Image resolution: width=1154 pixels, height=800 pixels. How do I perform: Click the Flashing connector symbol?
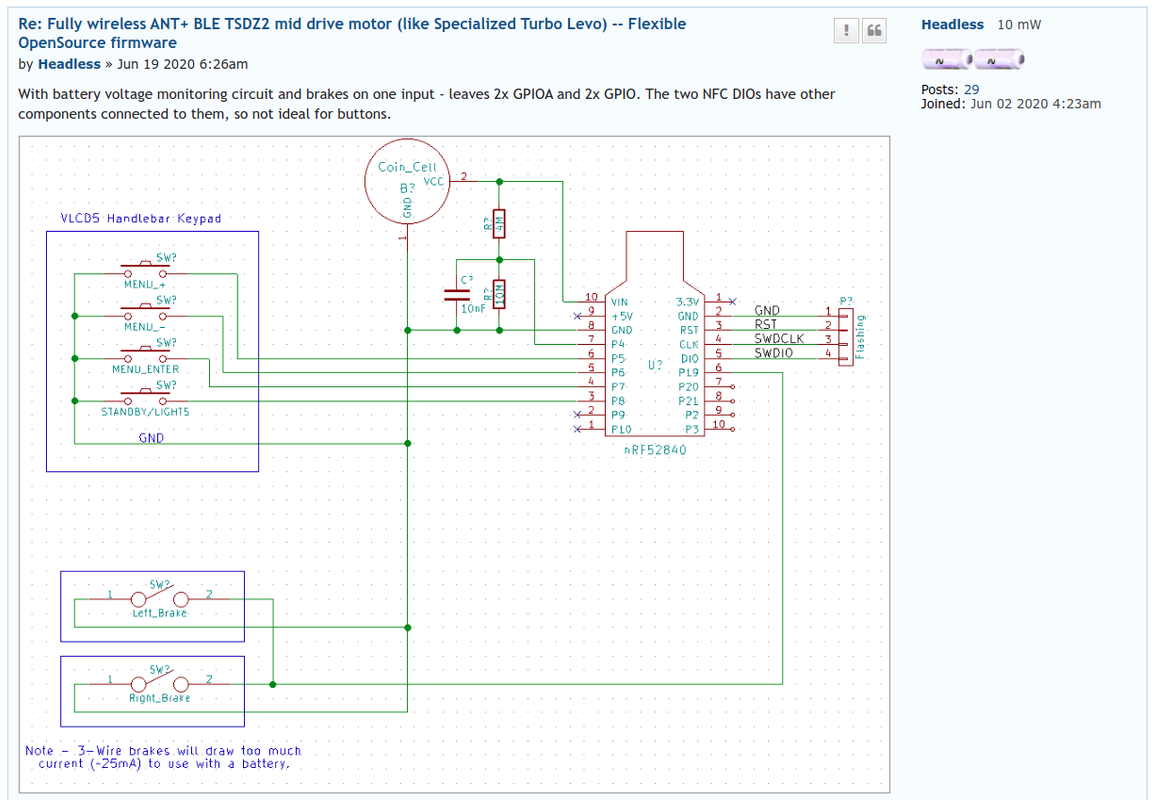pyautogui.click(x=846, y=336)
